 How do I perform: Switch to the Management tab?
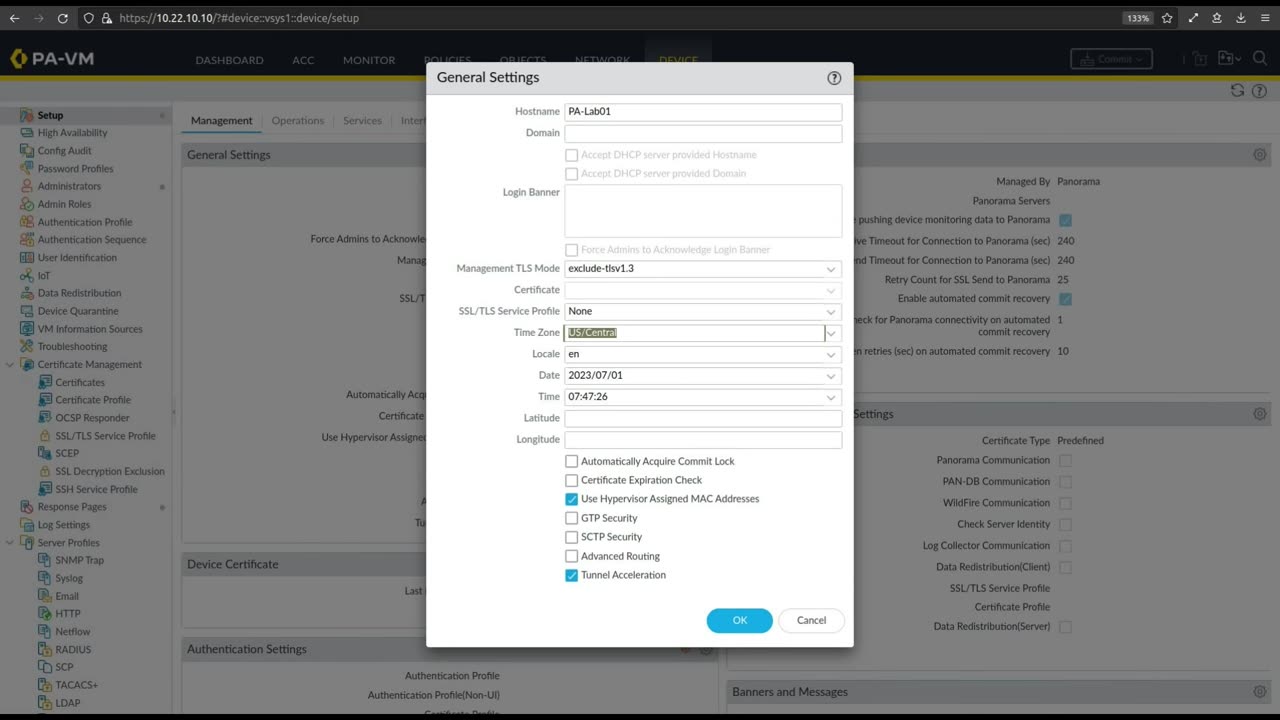pyautogui.click(x=221, y=121)
